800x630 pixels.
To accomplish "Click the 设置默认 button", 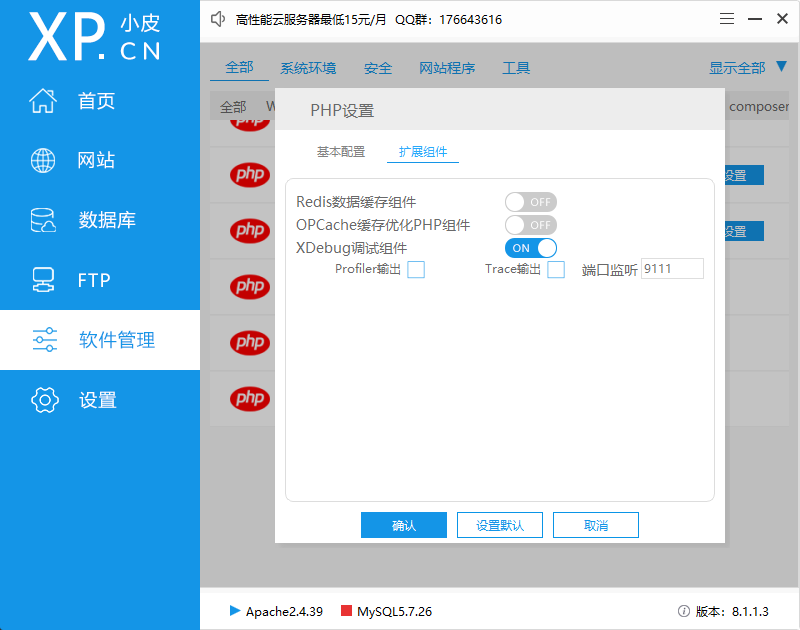I will [499, 525].
